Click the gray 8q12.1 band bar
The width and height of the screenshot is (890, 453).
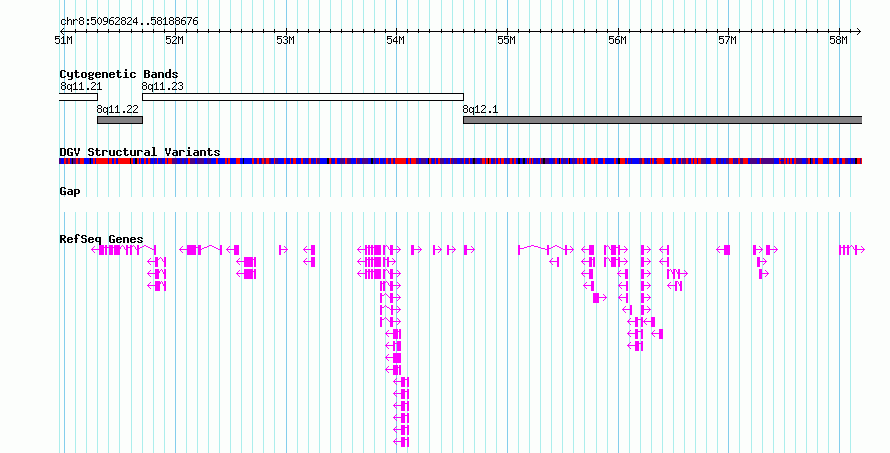[x=662, y=120]
